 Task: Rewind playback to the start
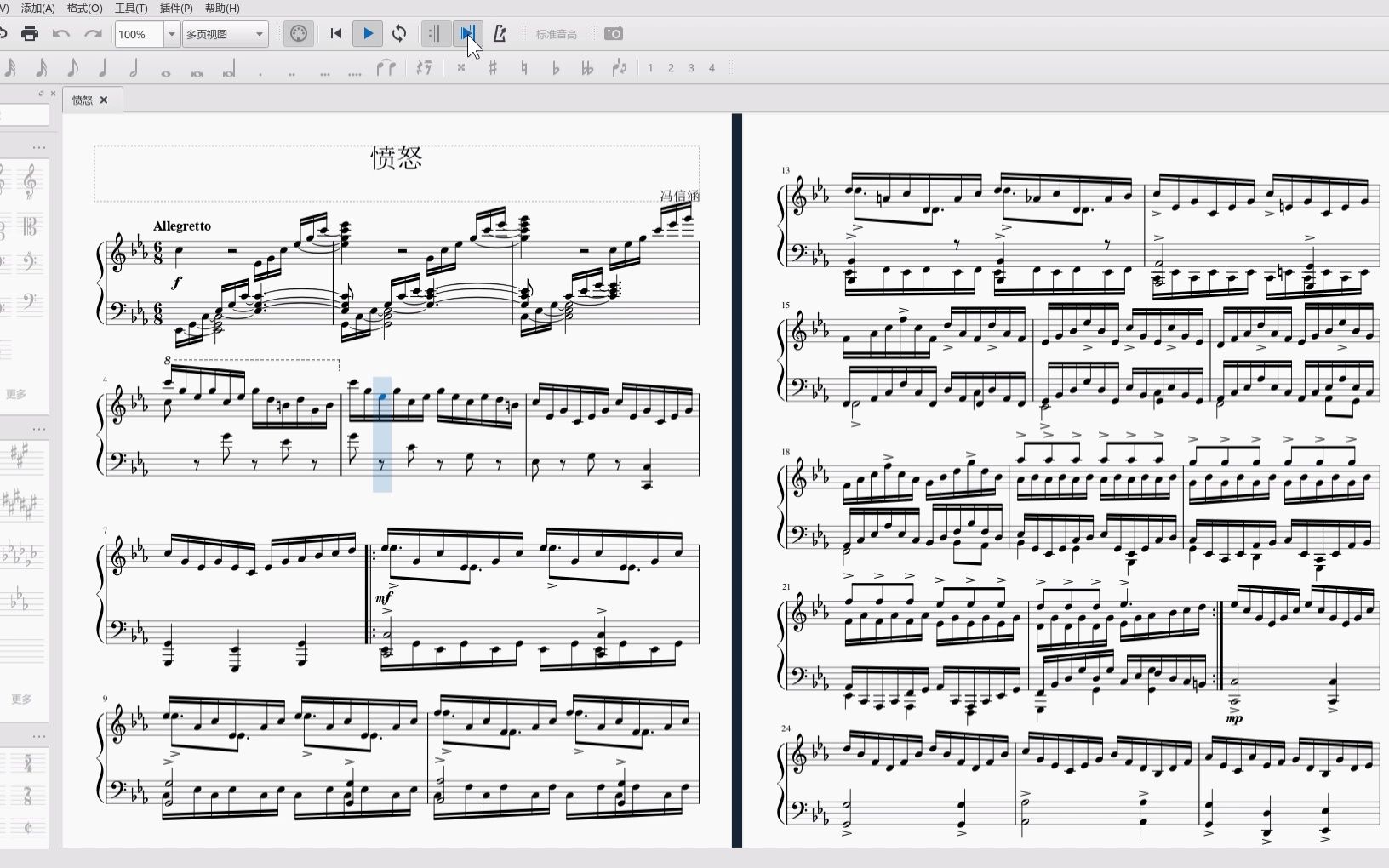tap(336, 34)
